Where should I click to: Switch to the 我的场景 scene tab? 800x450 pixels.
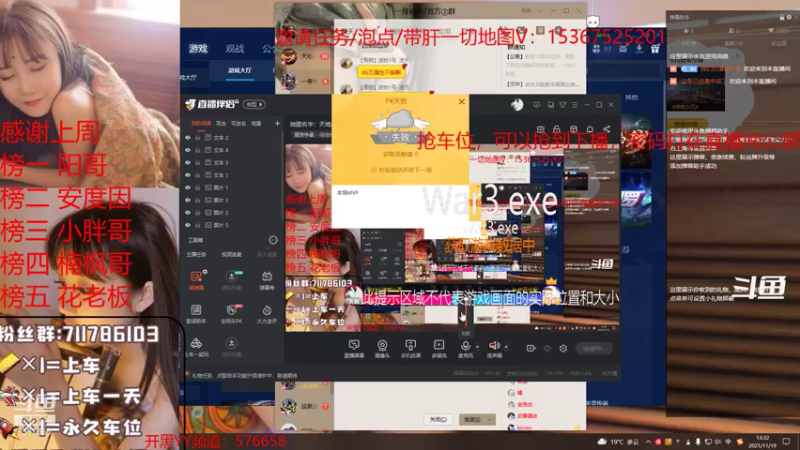pyautogui.click(x=201, y=123)
